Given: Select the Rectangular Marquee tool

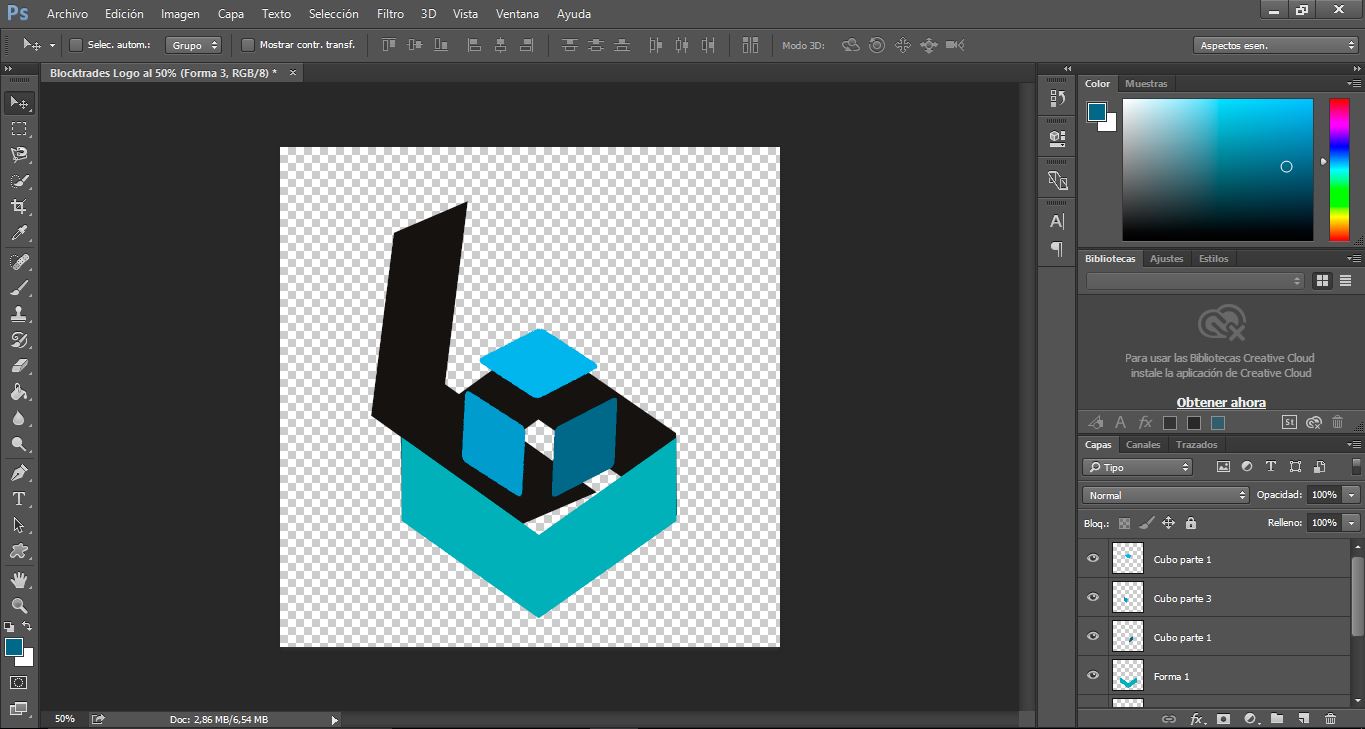Looking at the screenshot, I should coord(19,129).
